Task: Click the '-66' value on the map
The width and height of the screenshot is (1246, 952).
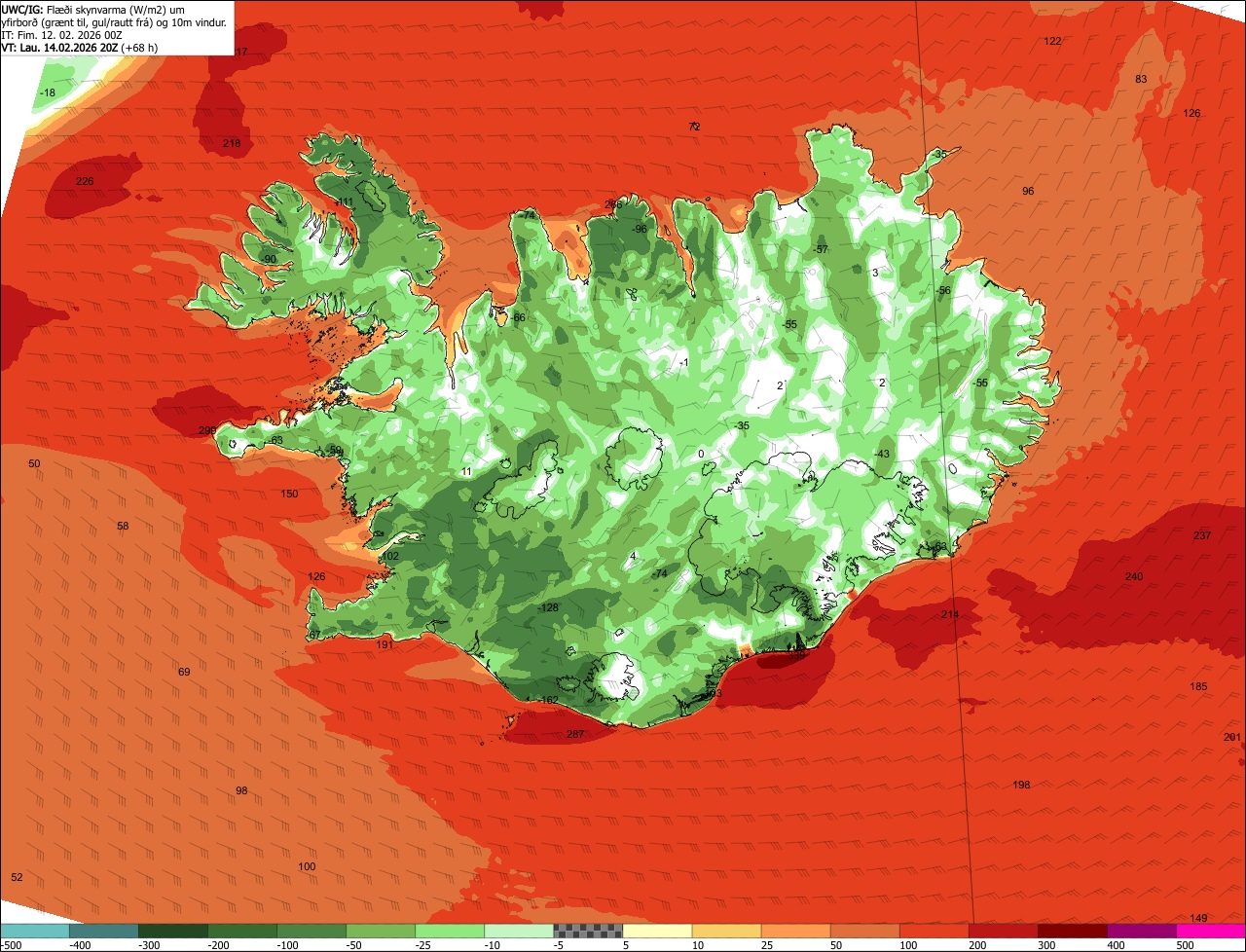Action: pos(518,317)
